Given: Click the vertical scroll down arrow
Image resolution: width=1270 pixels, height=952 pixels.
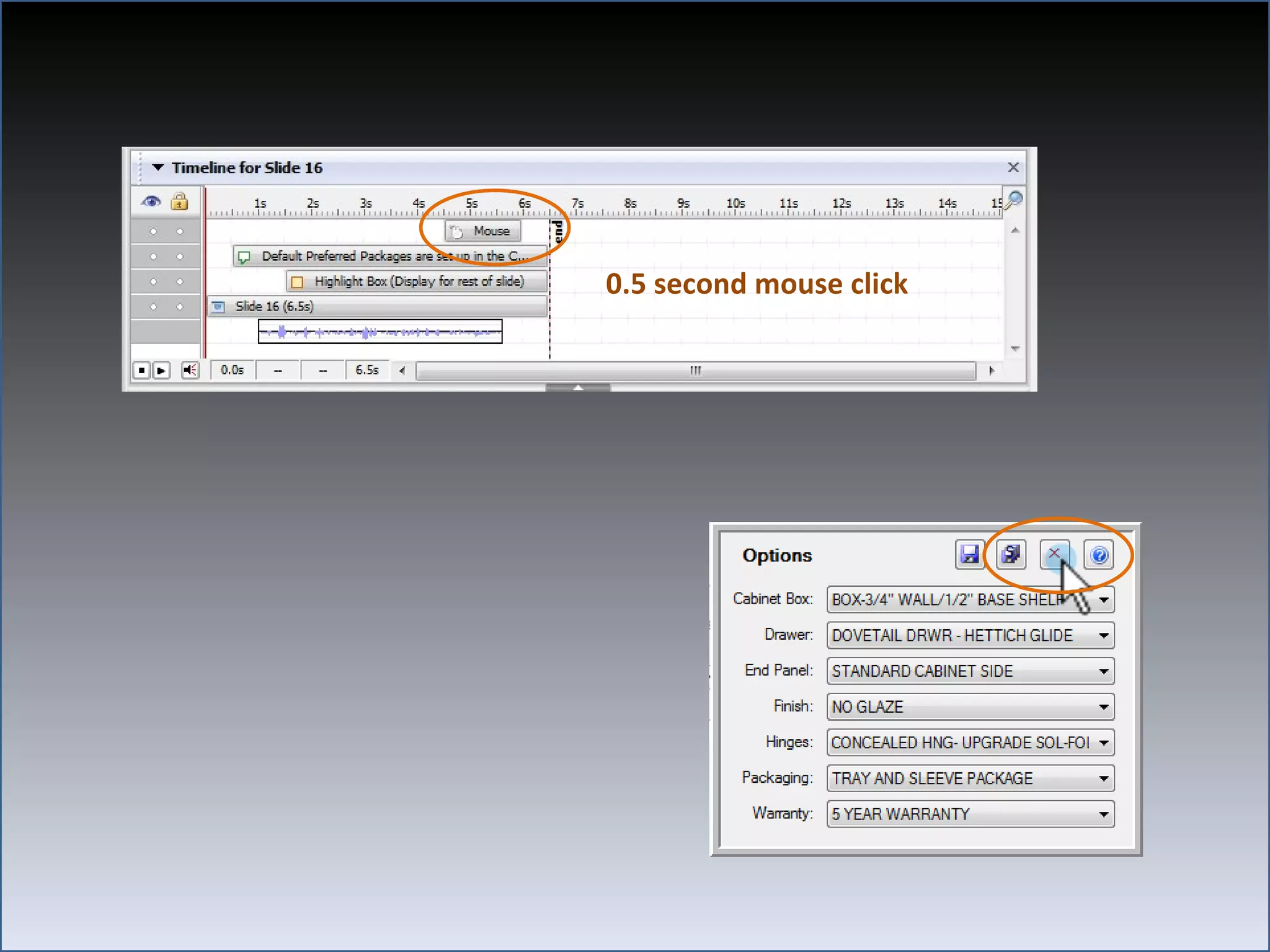Looking at the screenshot, I should tap(1015, 349).
